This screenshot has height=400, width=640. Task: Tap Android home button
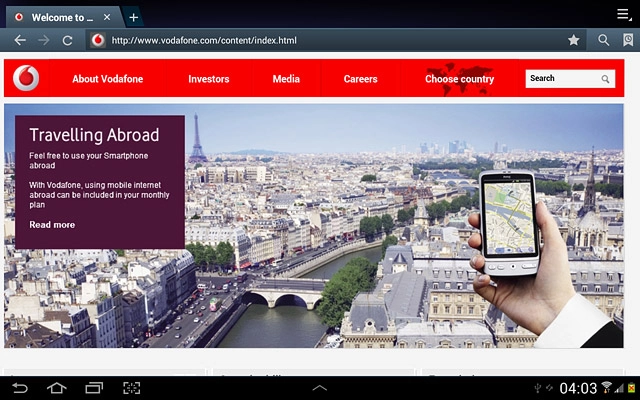(56, 388)
